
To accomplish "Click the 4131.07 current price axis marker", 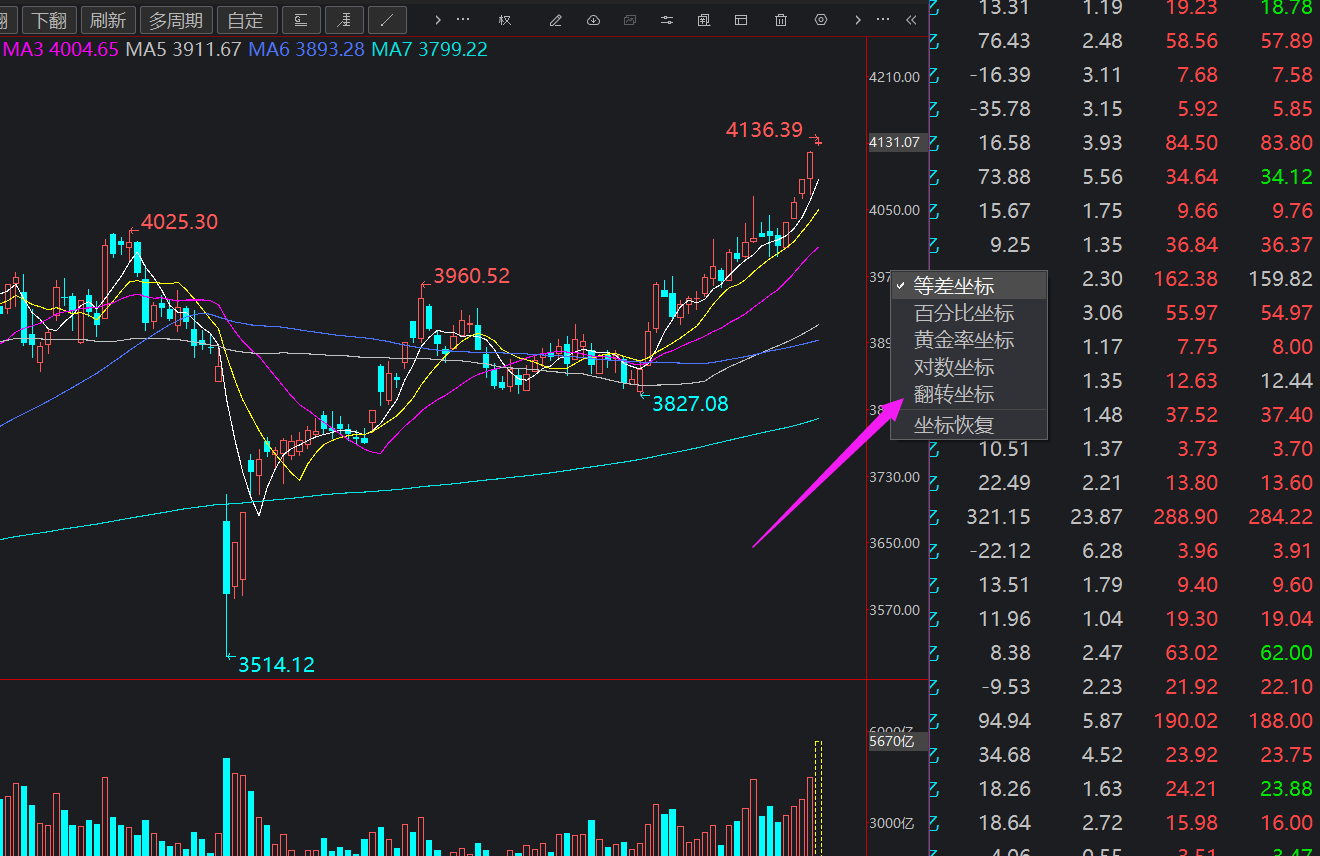I will (x=895, y=142).
